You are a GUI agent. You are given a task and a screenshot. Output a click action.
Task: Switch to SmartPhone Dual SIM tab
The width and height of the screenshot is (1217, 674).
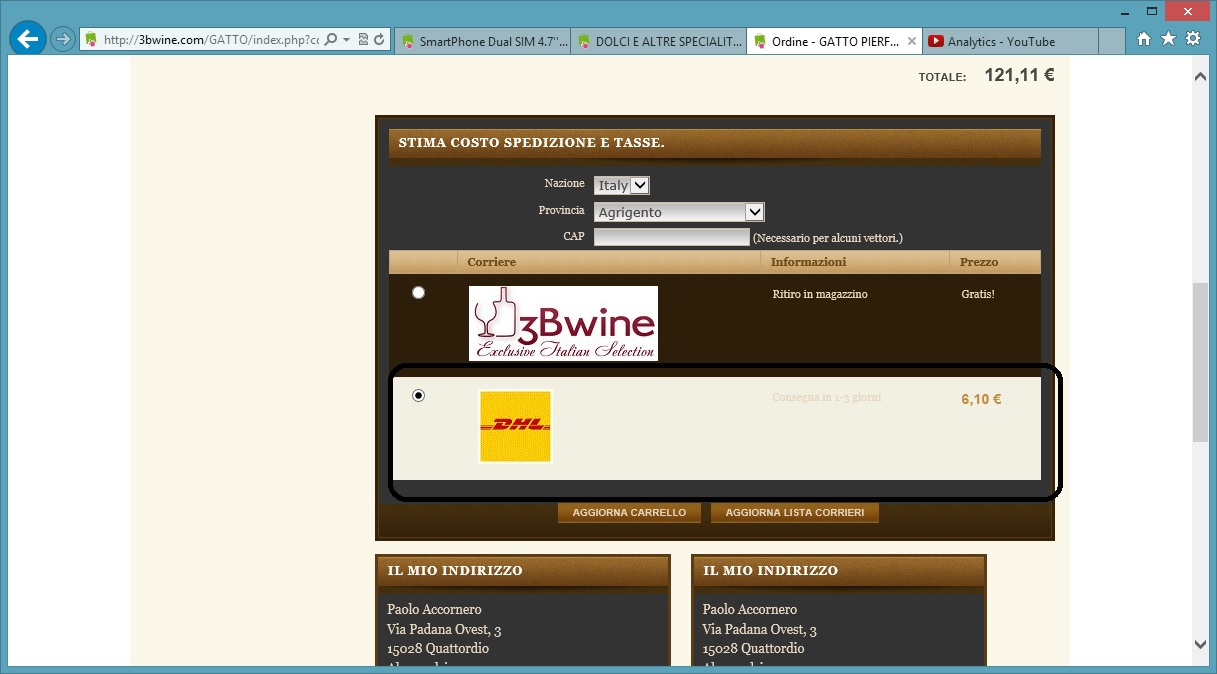482,41
